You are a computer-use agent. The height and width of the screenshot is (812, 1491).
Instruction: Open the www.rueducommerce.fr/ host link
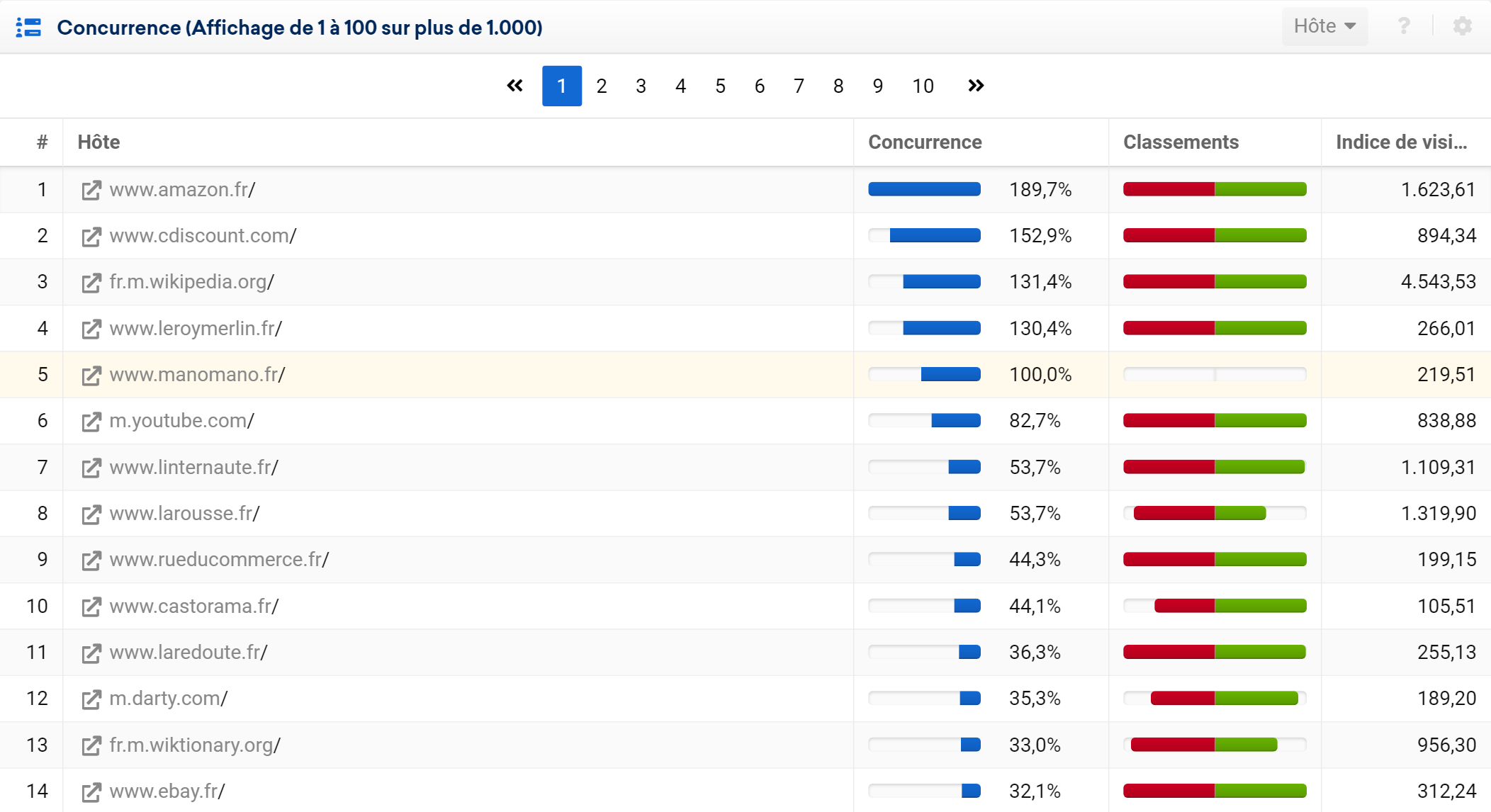pos(219,560)
